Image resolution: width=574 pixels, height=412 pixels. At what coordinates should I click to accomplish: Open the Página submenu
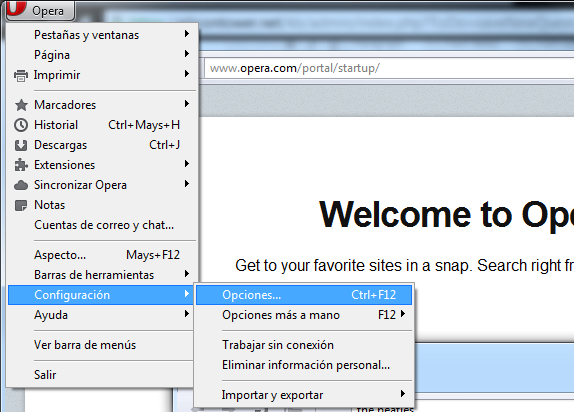pos(103,55)
